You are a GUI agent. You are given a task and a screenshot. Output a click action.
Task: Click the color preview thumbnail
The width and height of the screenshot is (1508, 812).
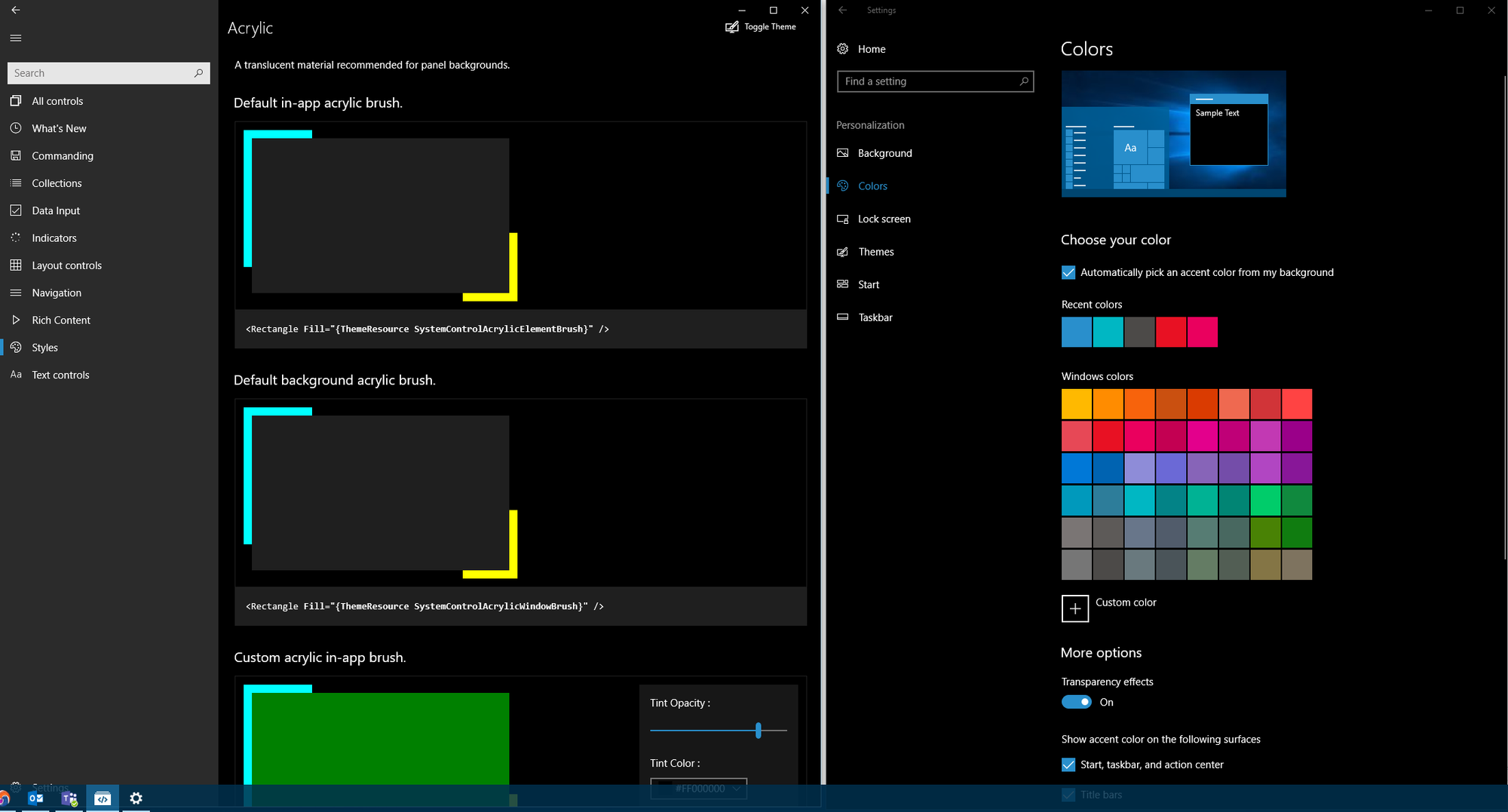tap(1174, 134)
